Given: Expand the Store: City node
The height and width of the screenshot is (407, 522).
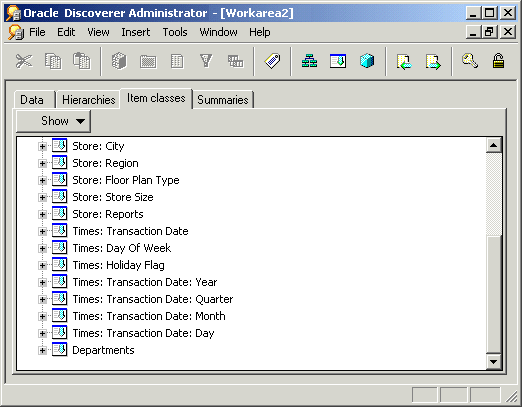Looking at the screenshot, I should (x=42, y=146).
